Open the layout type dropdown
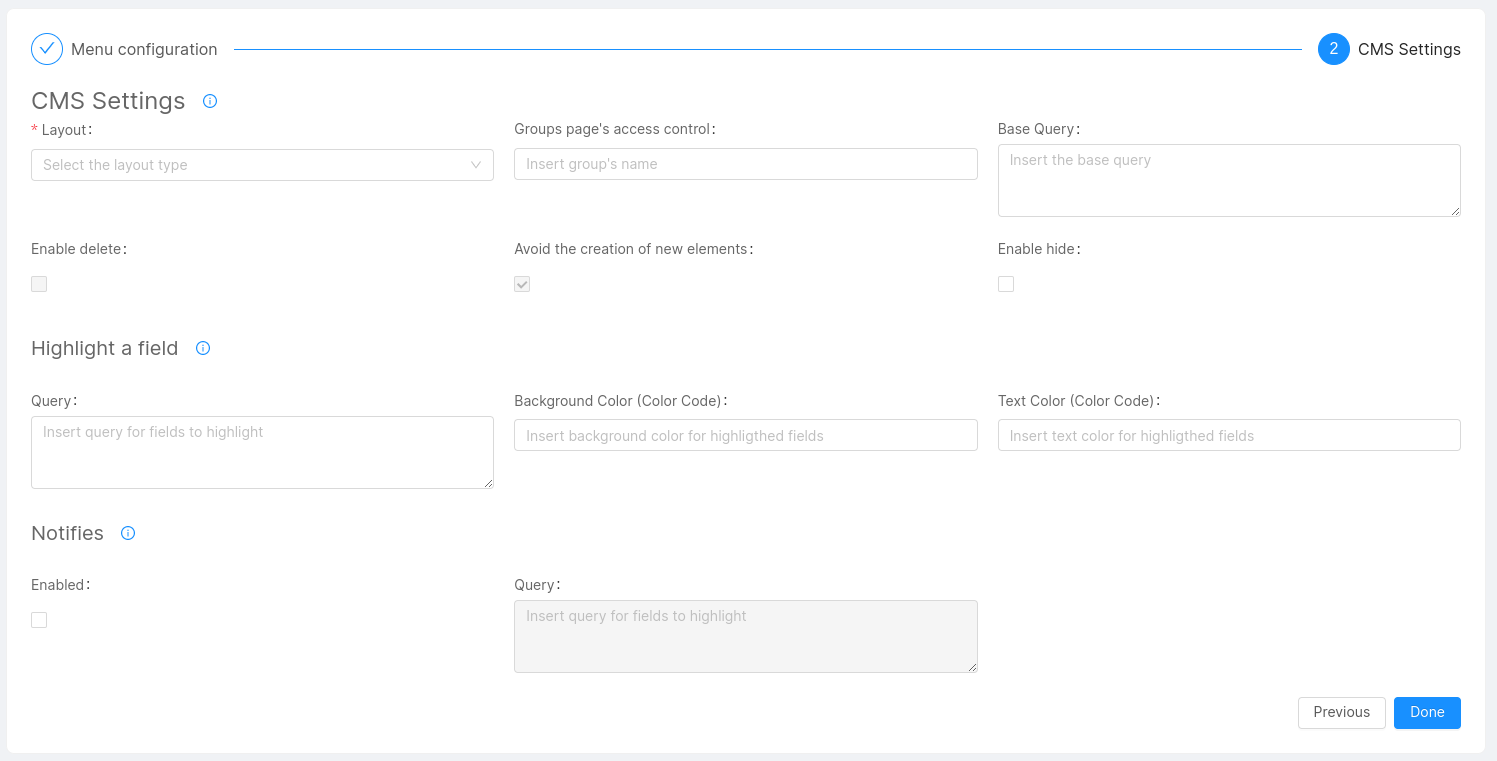This screenshot has width=1497, height=761. (262, 164)
